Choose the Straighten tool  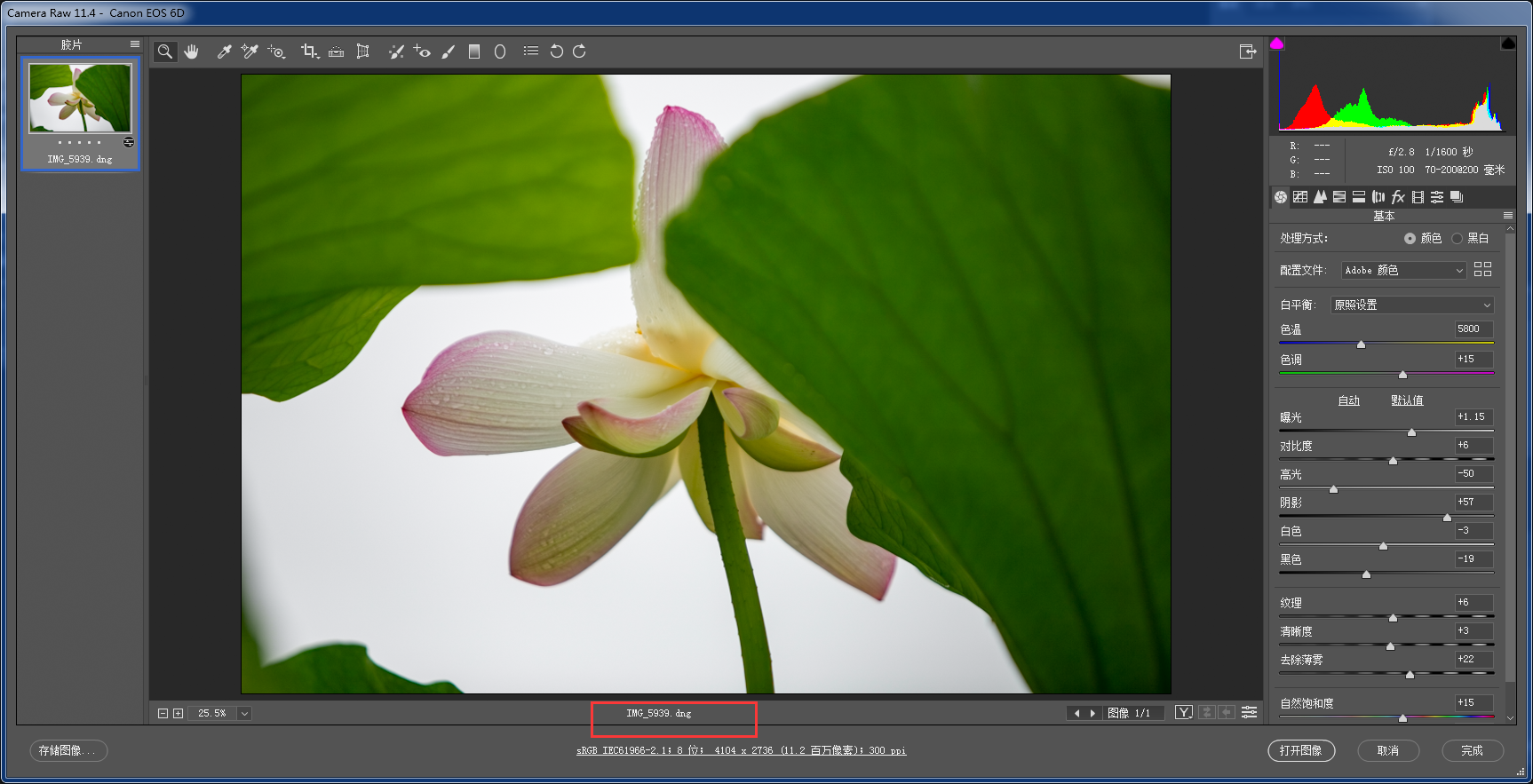tap(336, 51)
